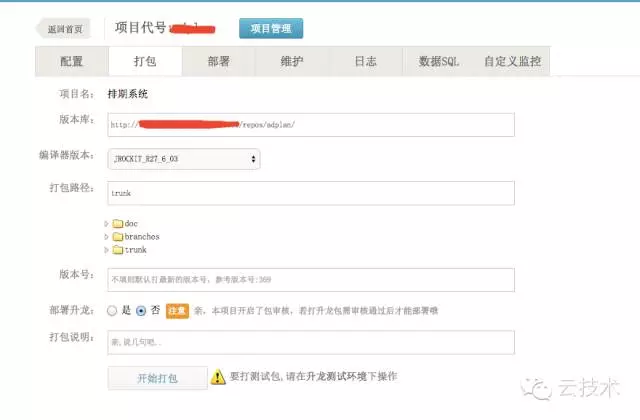
Task: Open the 数据SQL tab
Action: (439, 61)
